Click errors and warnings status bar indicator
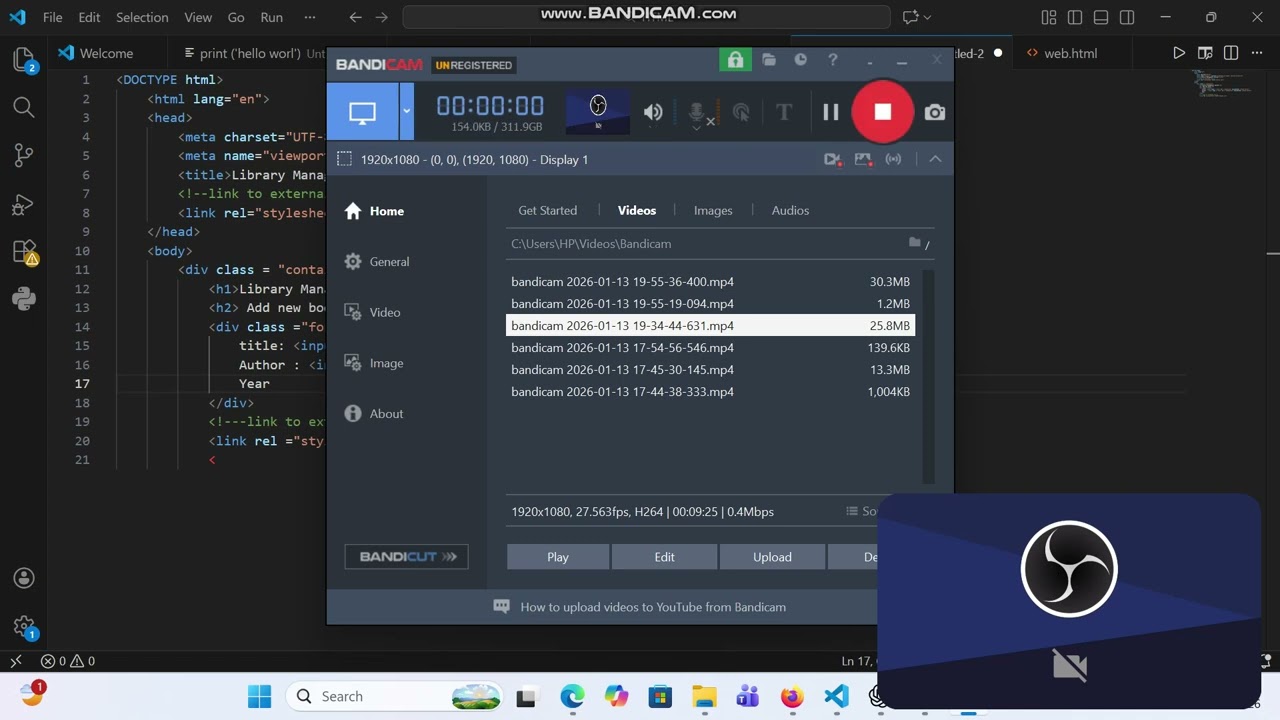The width and height of the screenshot is (1280, 720). [68, 661]
